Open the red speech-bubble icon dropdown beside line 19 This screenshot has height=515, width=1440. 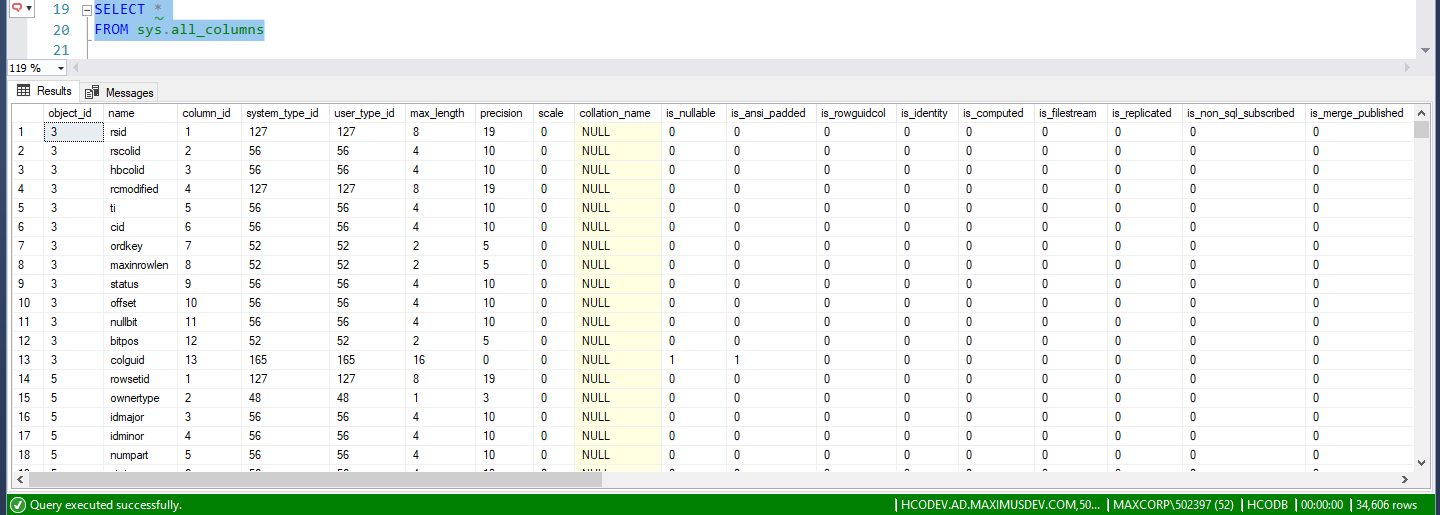coord(21,8)
